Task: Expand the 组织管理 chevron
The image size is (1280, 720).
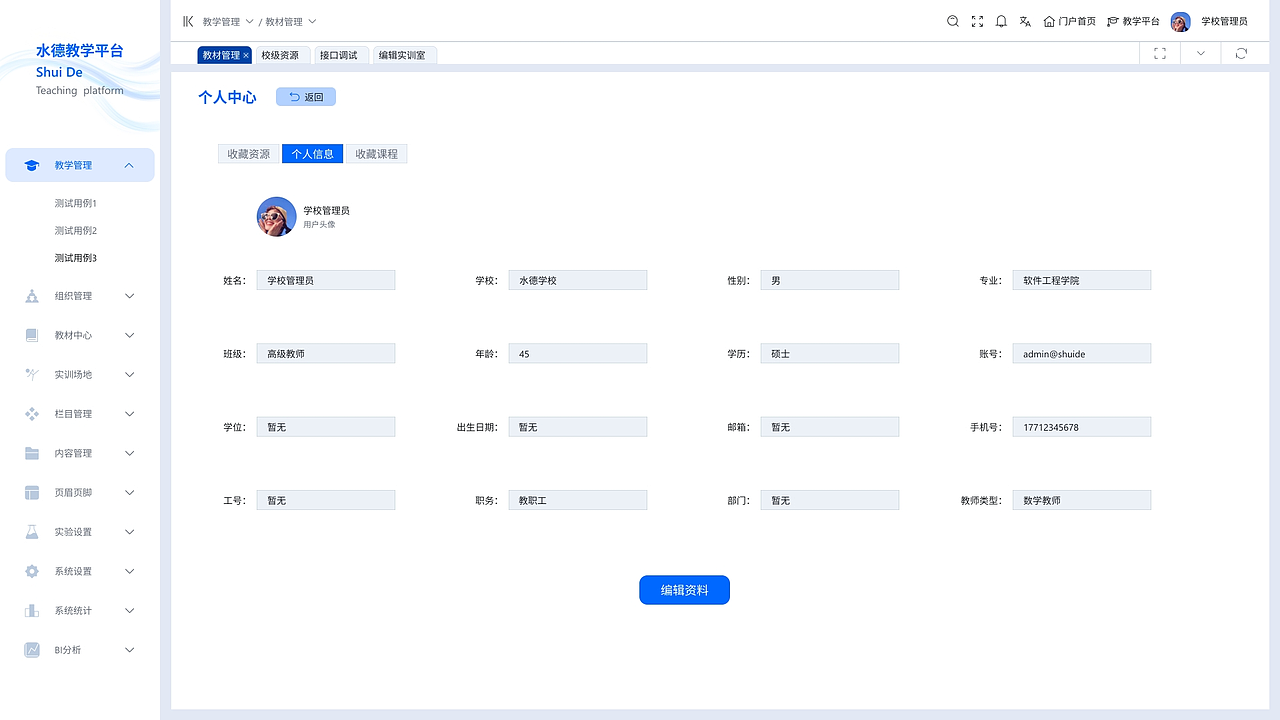Action: (129, 296)
